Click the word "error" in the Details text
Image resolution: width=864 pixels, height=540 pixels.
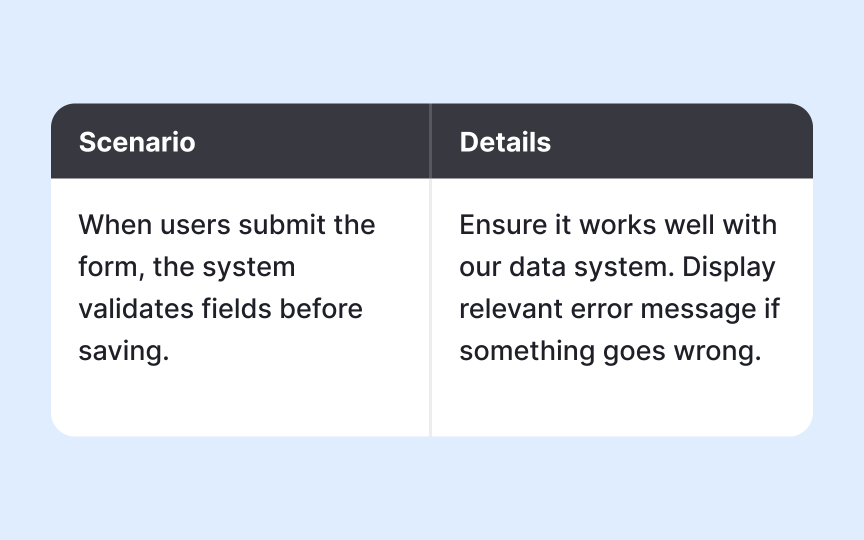602,310
